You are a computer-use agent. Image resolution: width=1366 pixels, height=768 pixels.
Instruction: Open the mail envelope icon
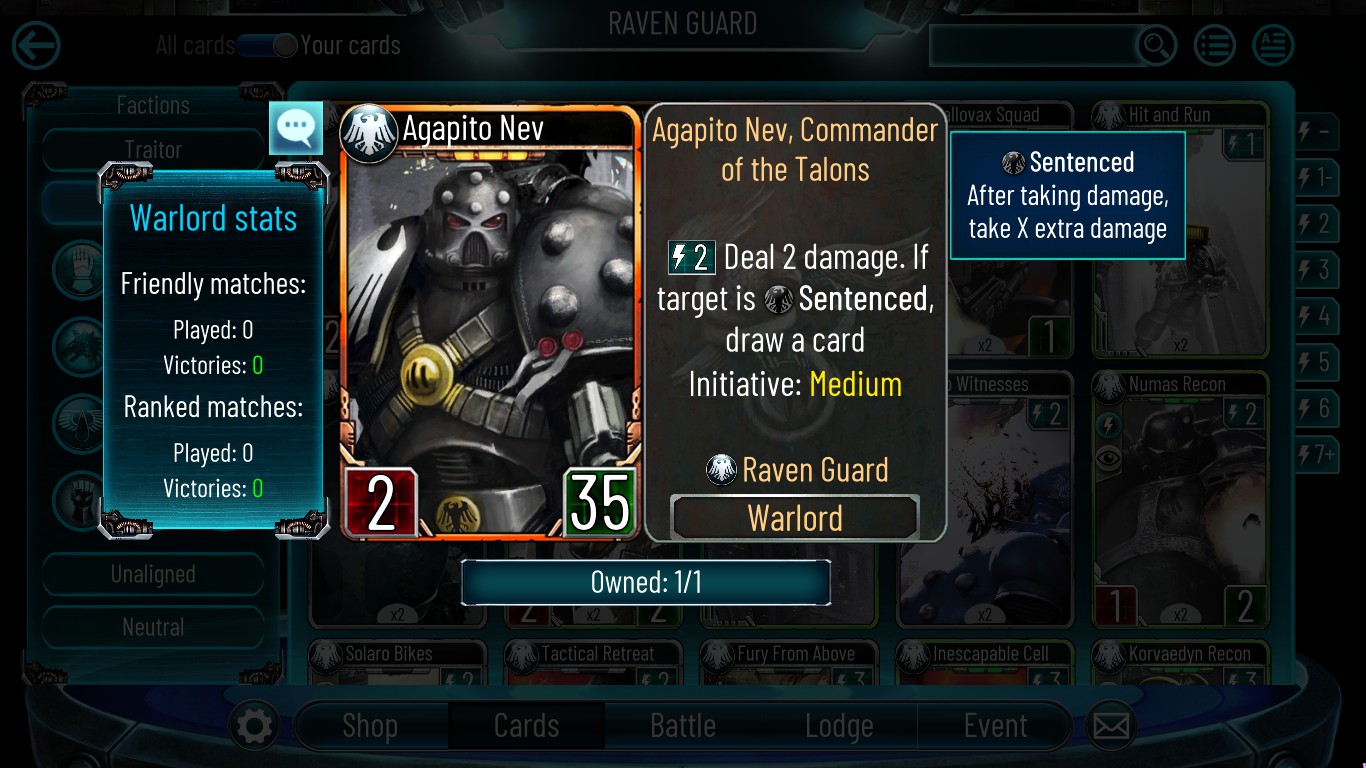[x=1111, y=726]
